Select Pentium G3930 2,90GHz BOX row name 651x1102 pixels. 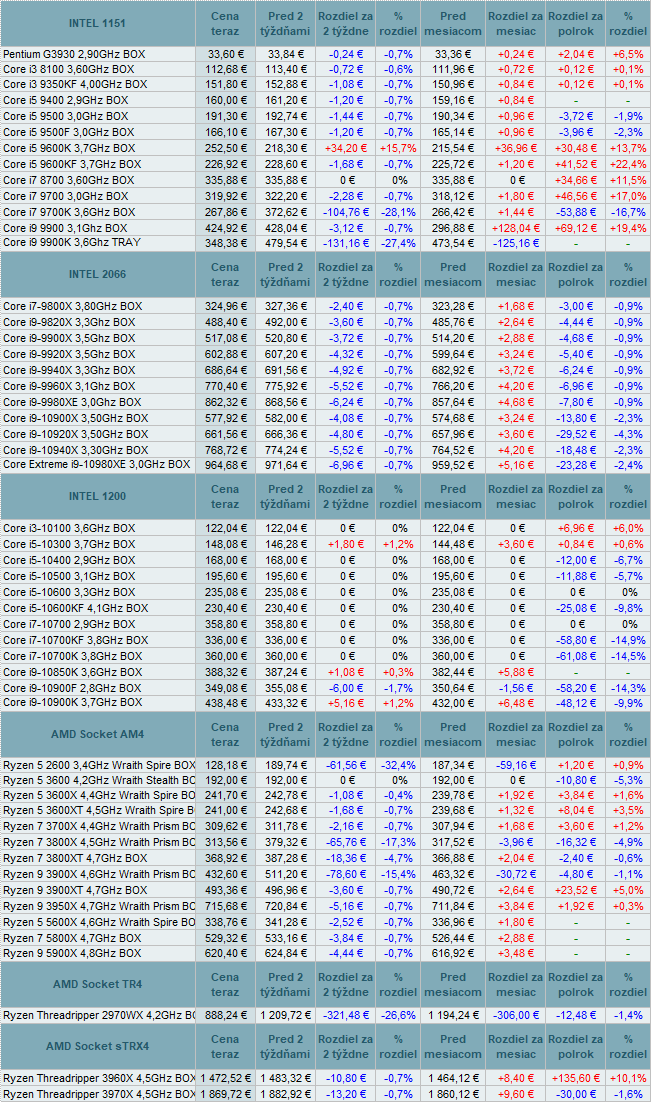[x=74, y=54]
